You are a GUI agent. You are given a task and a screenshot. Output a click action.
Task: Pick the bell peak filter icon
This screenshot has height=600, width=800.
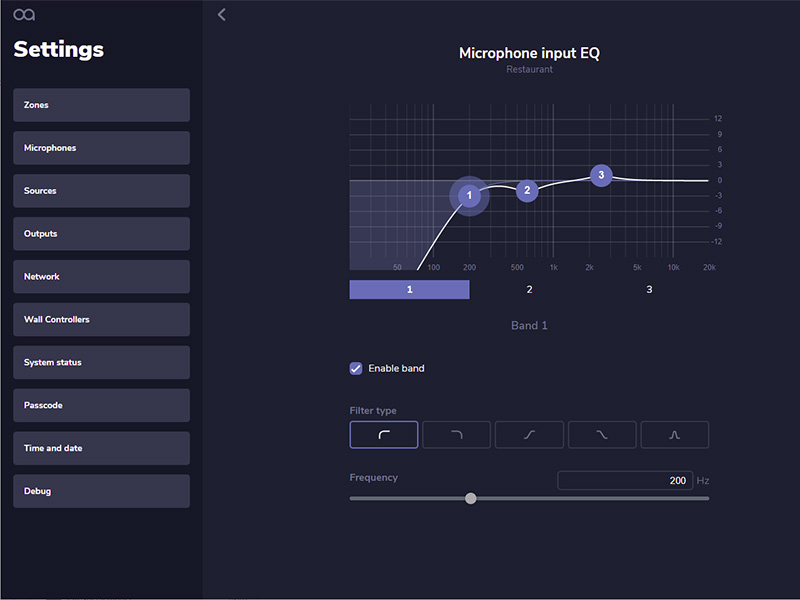pyautogui.click(x=675, y=434)
